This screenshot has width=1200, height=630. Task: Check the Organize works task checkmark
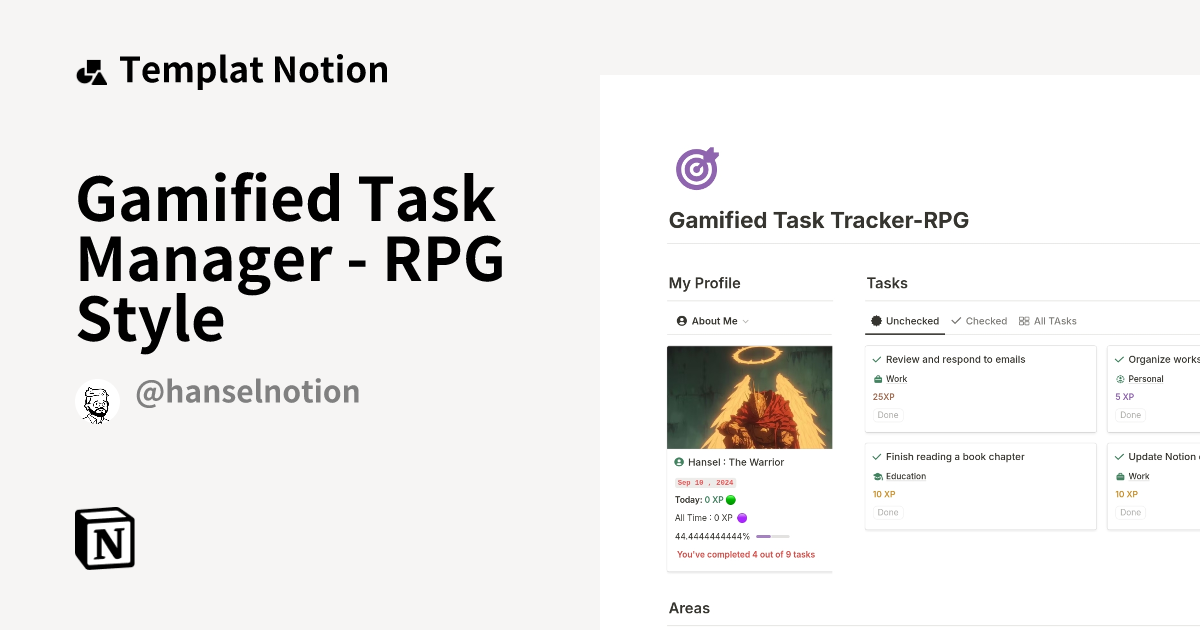point(1119,358)
